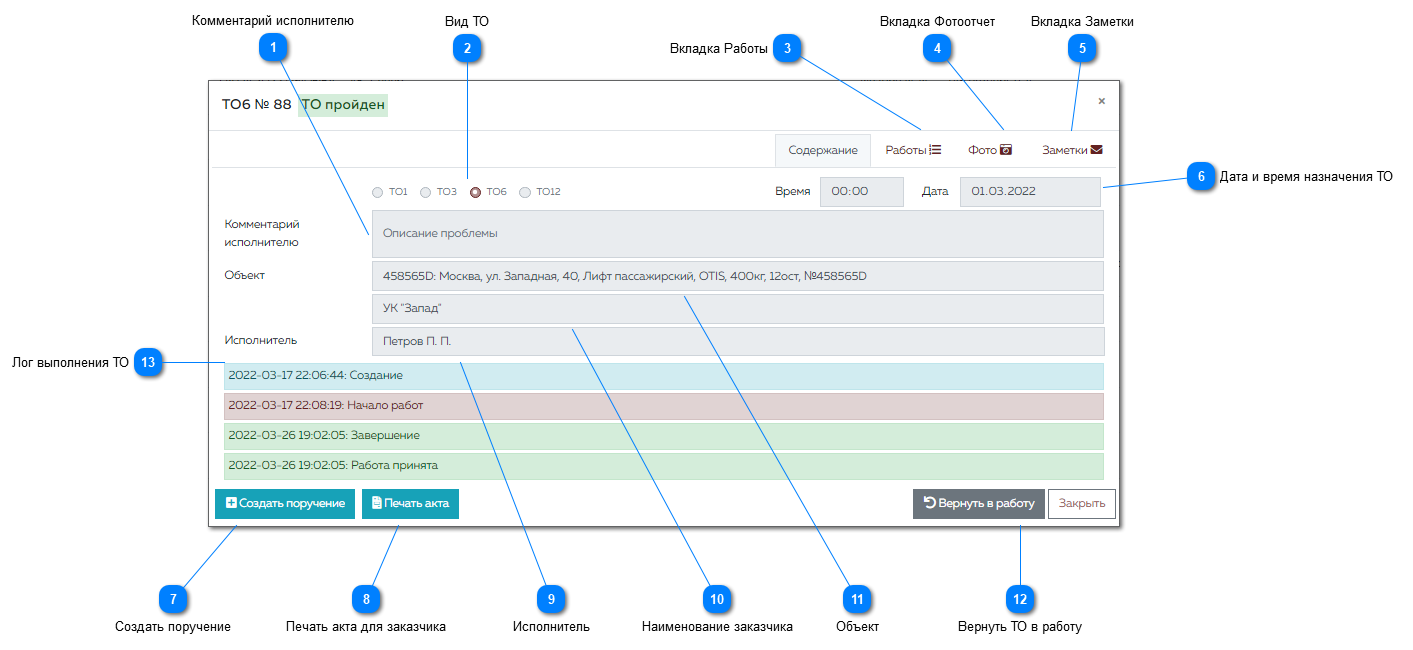This screenshot has width=1413, height=650.
Task: Click the Создать поручение button
Action: [285, 503]
